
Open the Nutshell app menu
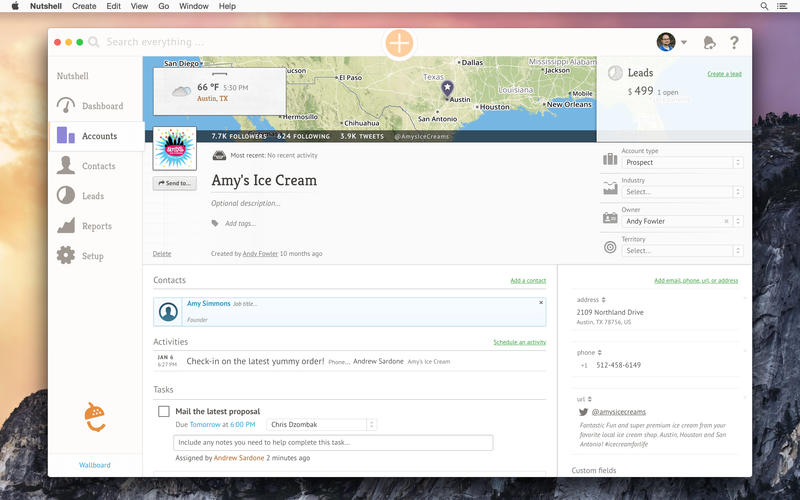tap(46, 6)
